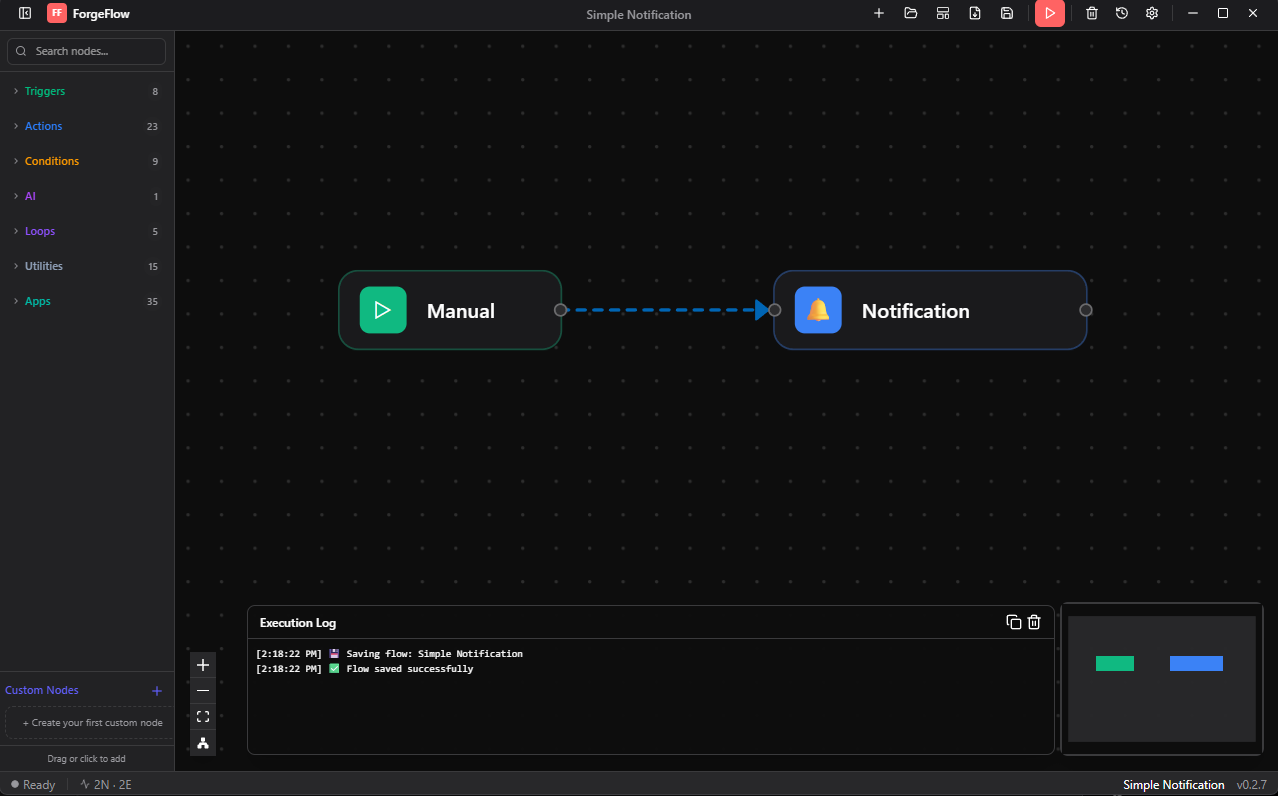The width and height of the screenshot is (1278, 796).
Task: Import a flow using the file import icon
Action: click(x=975, y=13)
